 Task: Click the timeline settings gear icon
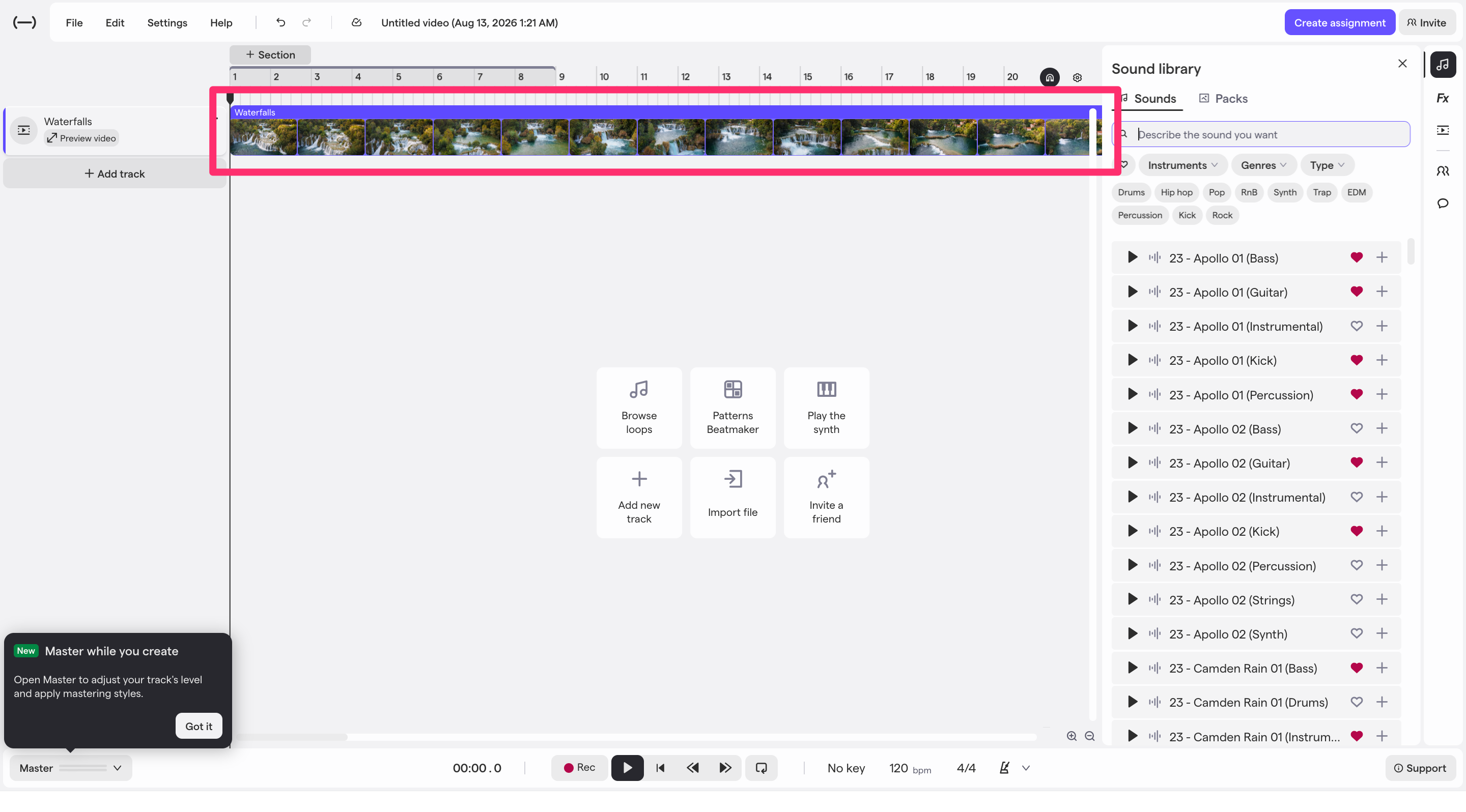click(1077, 77)
